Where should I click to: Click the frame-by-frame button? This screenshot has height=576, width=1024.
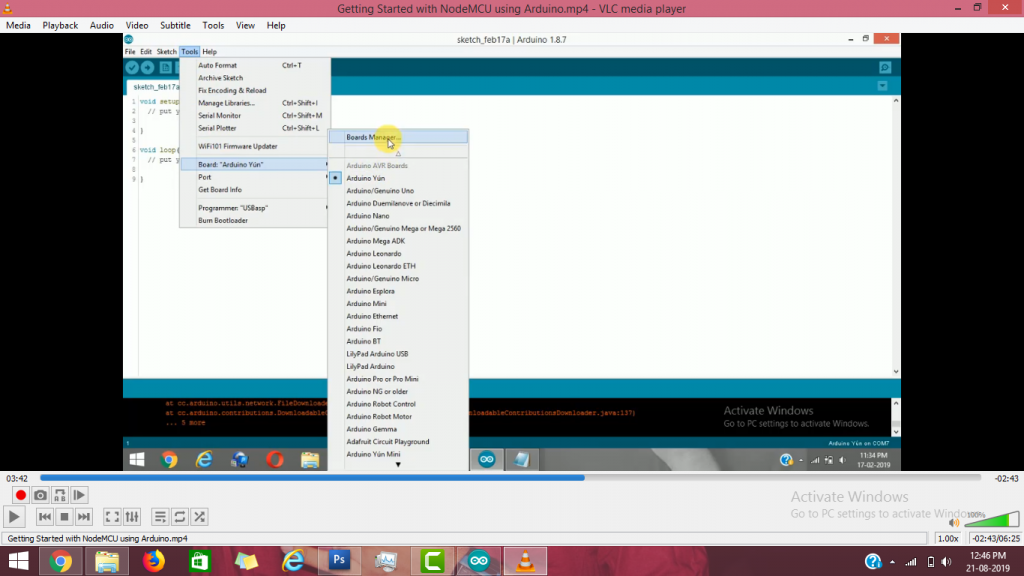pos(79,495)
